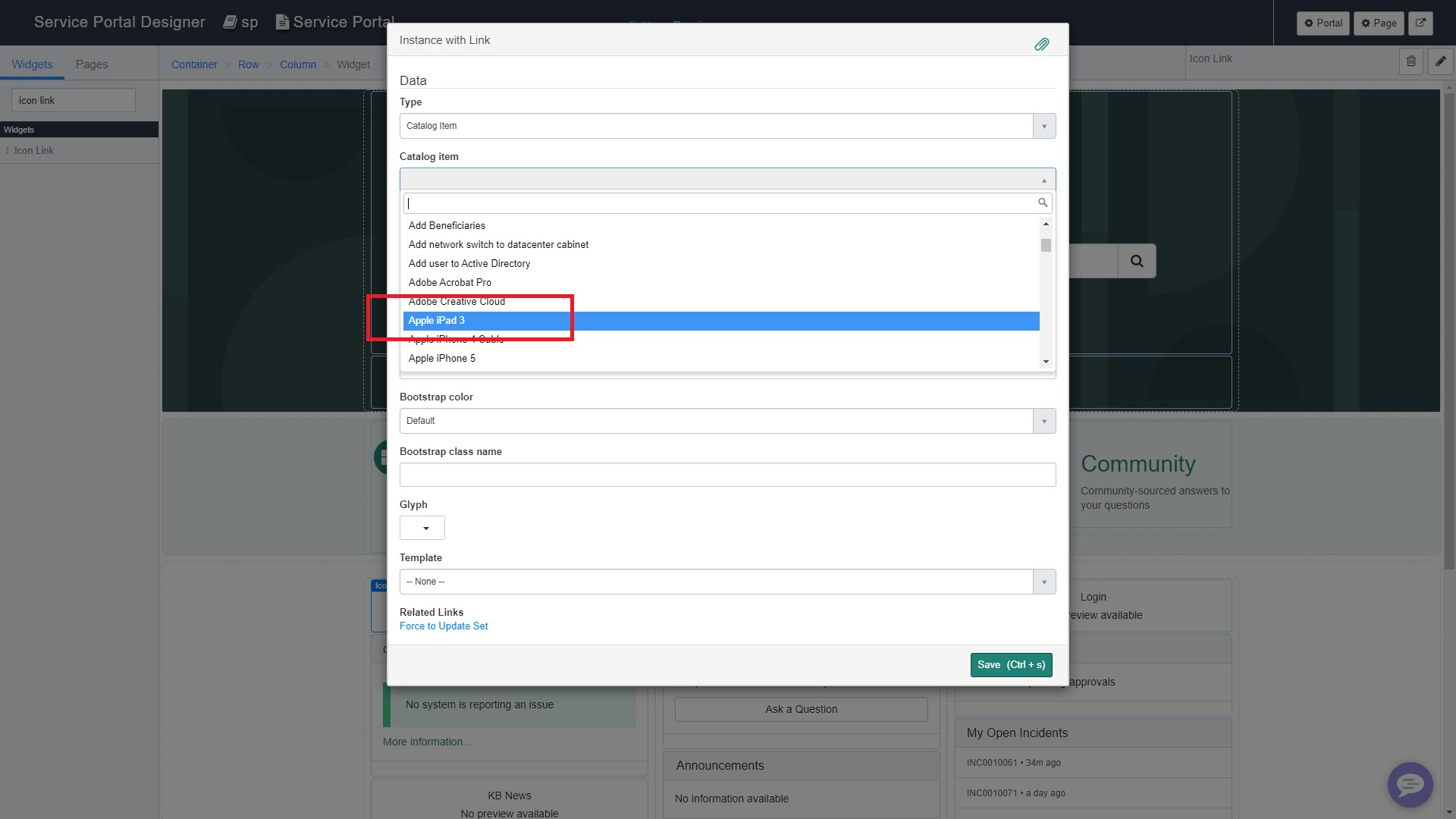Viewport: 1456px width, 819px height.
Task: Click the Container breadcrumb
Action: point(194,64)
